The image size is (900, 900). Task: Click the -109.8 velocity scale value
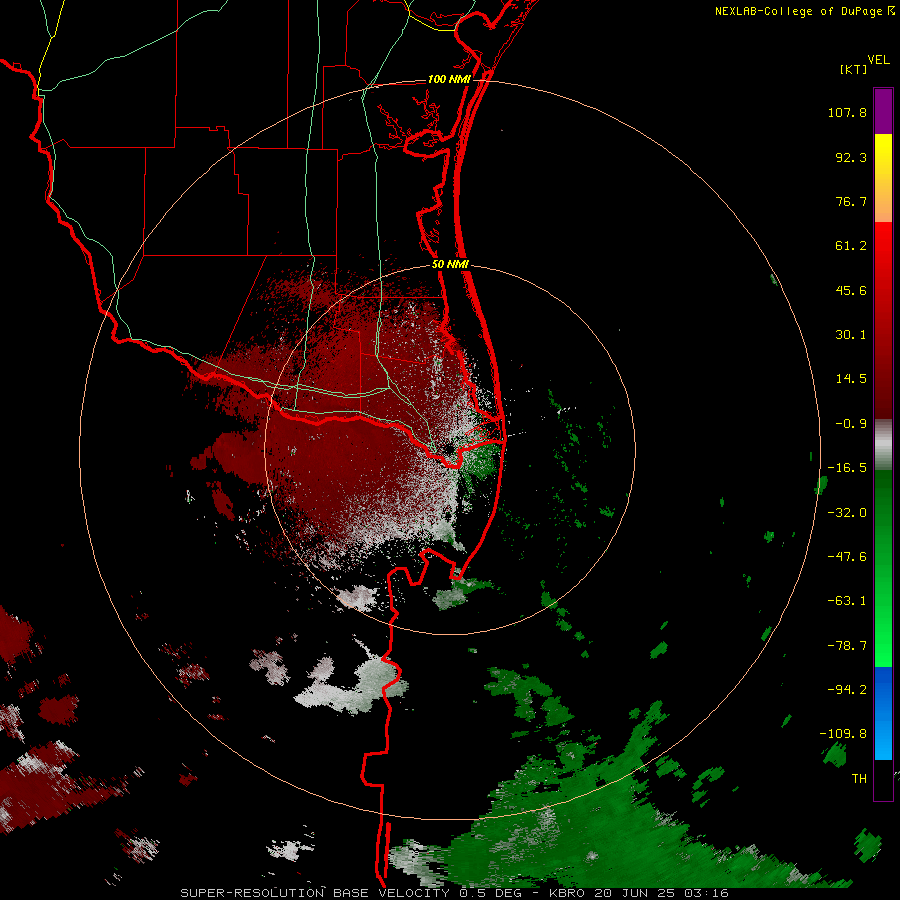click(x=844, y=734)
